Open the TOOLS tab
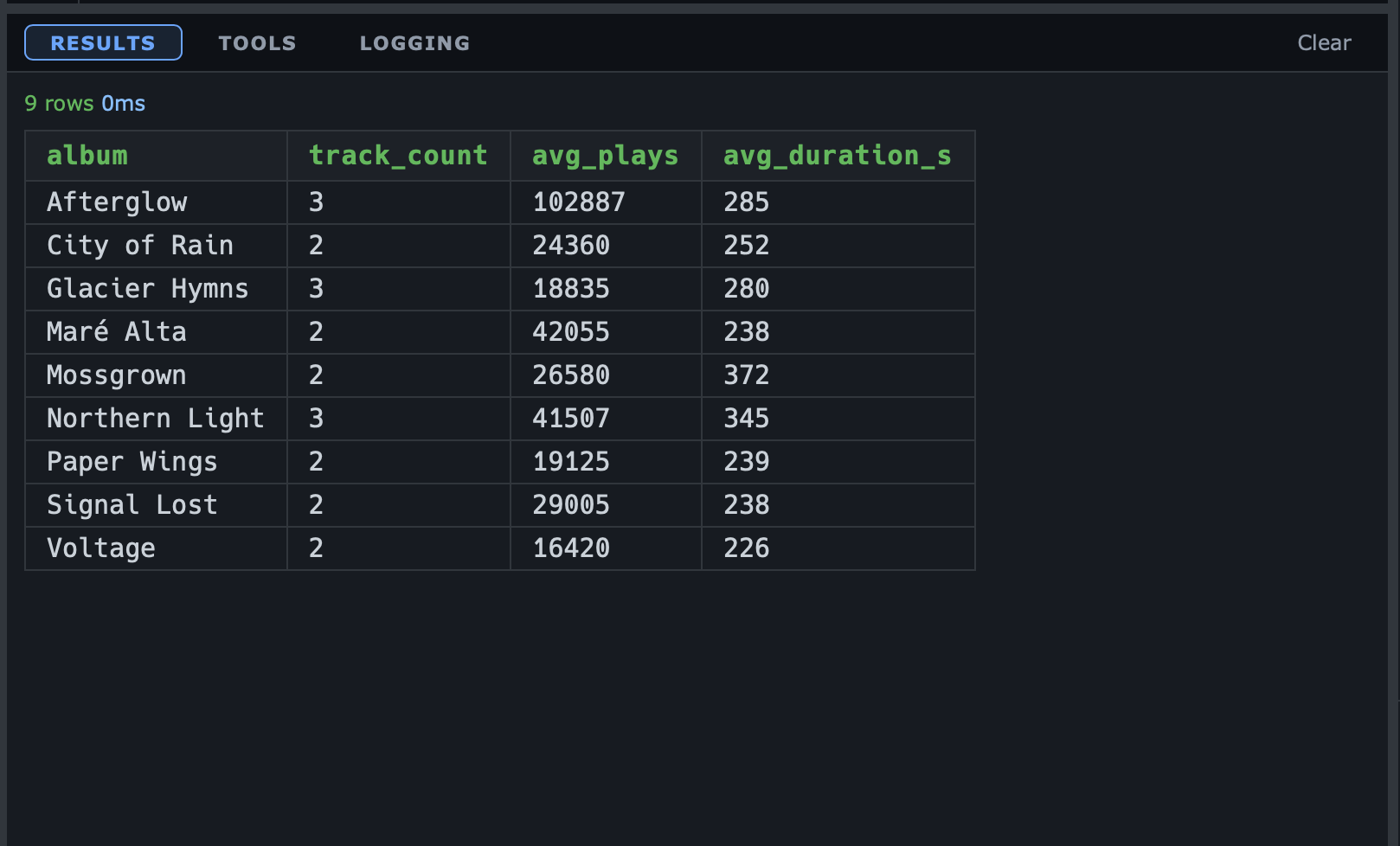 (x=257, y=42)
